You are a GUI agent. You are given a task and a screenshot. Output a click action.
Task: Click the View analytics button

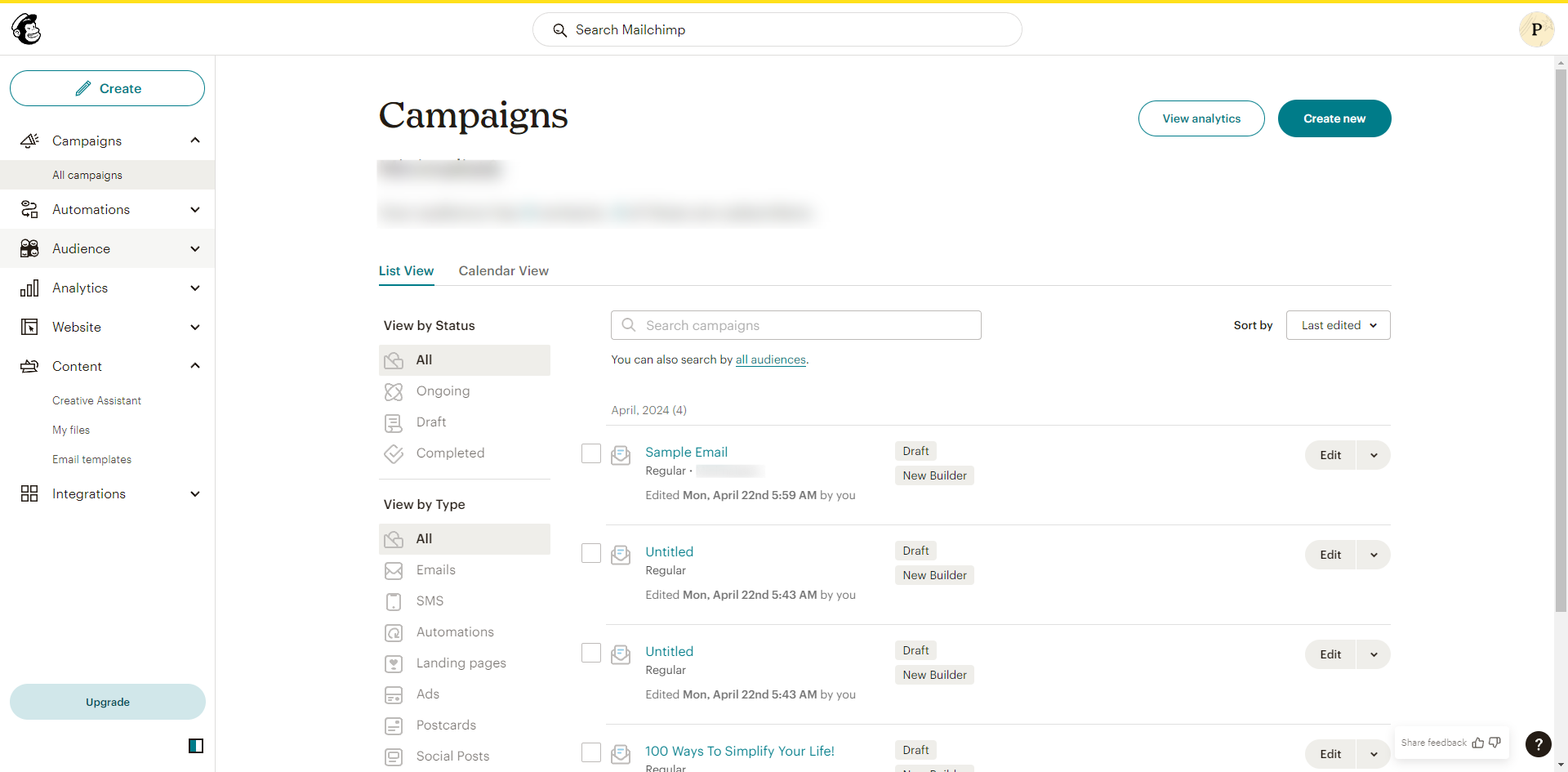[1201, 118]
